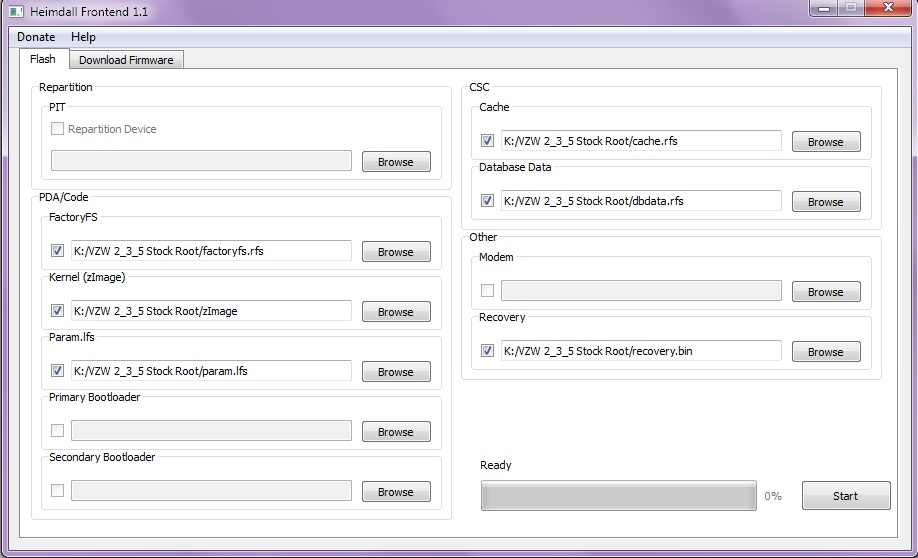Screen dimensions: 918x558
Task: Click Browse for Secondary Bootloader
Action: coord(395,492)
